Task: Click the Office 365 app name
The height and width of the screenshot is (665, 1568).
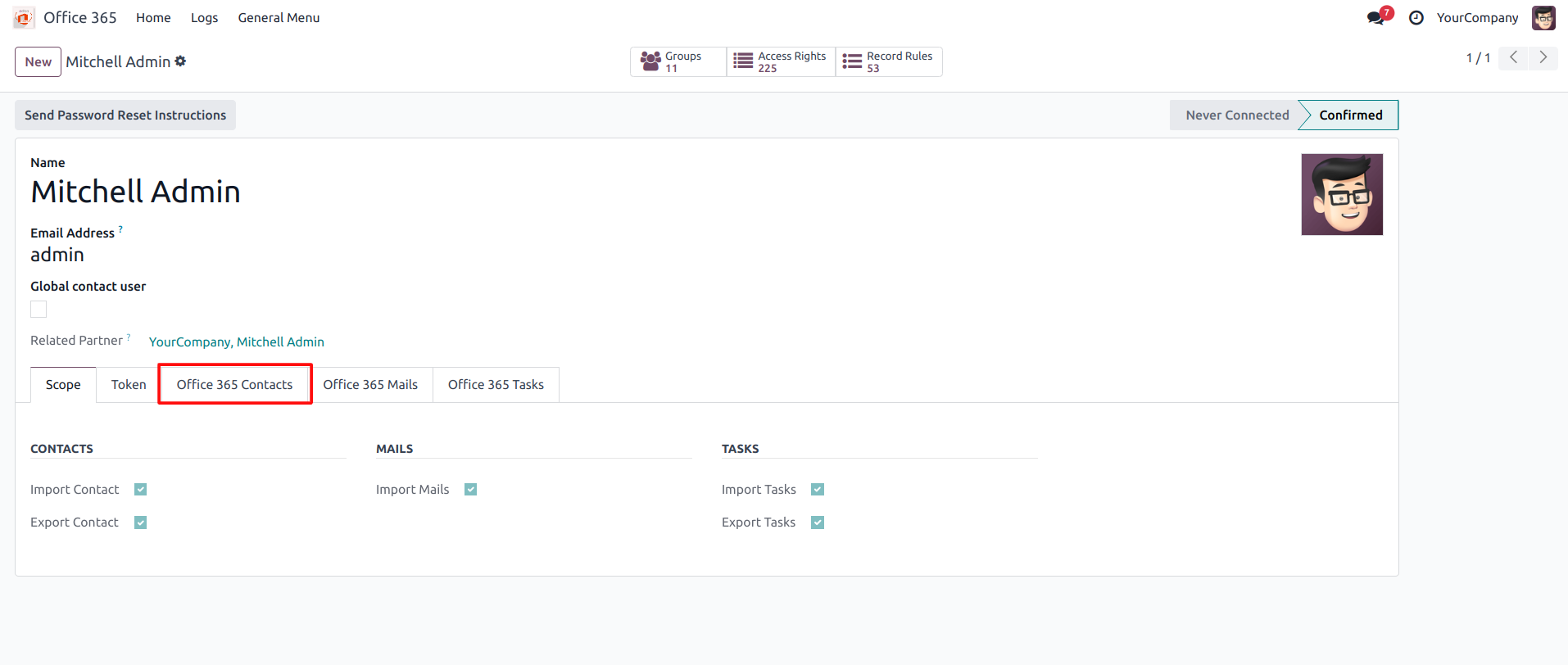Action: click(x=80, y=17)
